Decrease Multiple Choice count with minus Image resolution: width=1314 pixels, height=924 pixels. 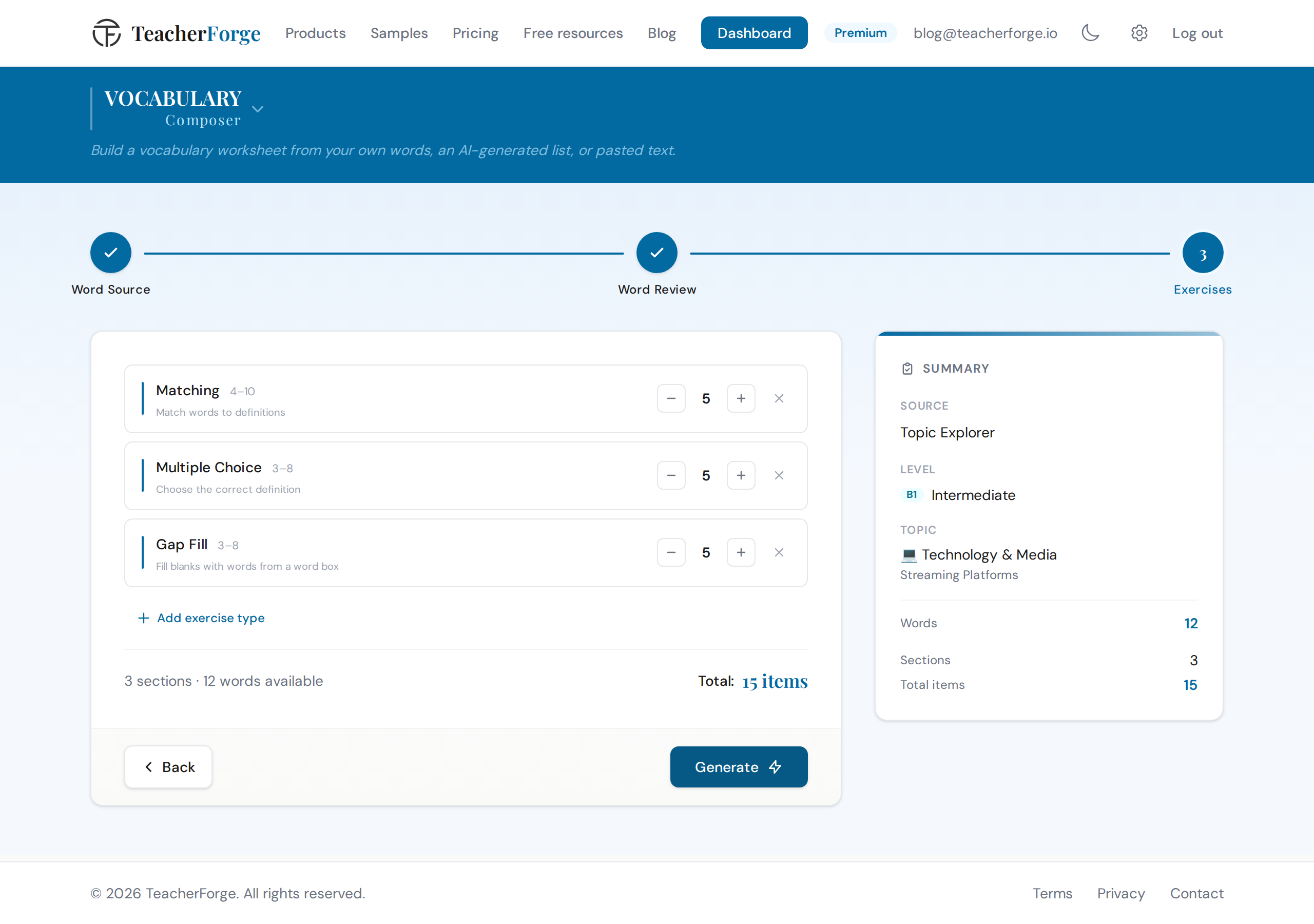coord(671,476)
